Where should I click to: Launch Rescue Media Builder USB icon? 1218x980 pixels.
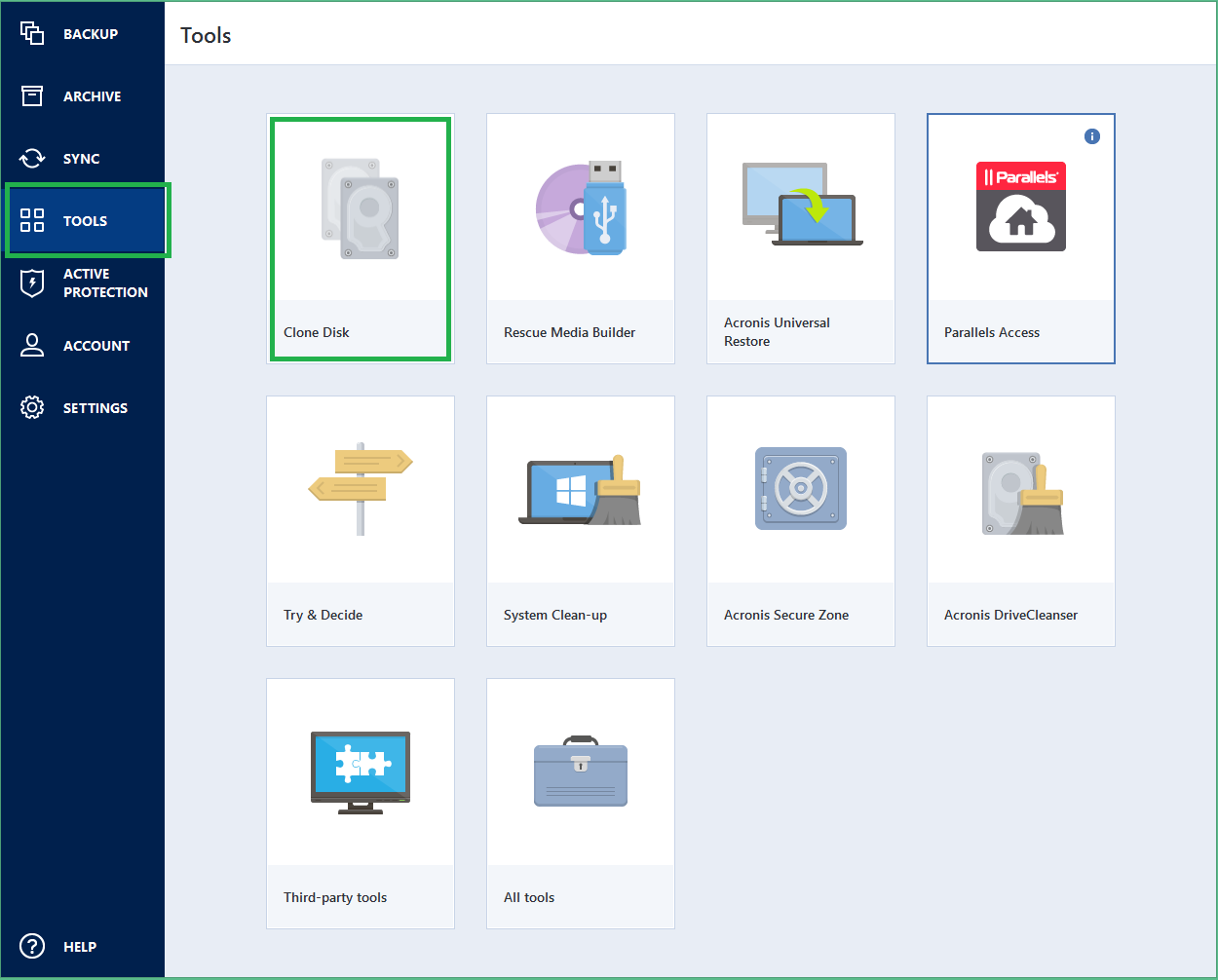point(581,208)
